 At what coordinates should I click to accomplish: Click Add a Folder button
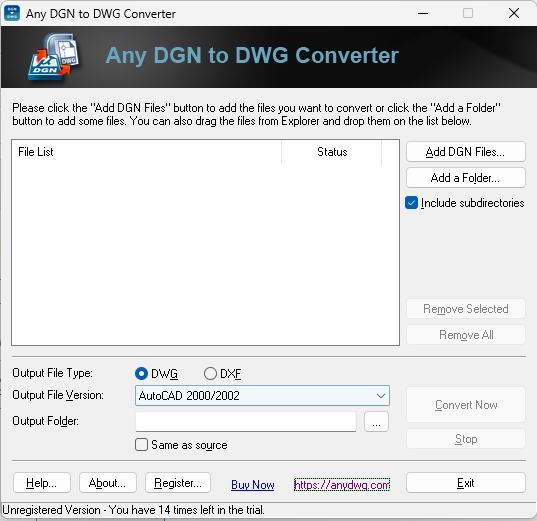coord(465,178)
